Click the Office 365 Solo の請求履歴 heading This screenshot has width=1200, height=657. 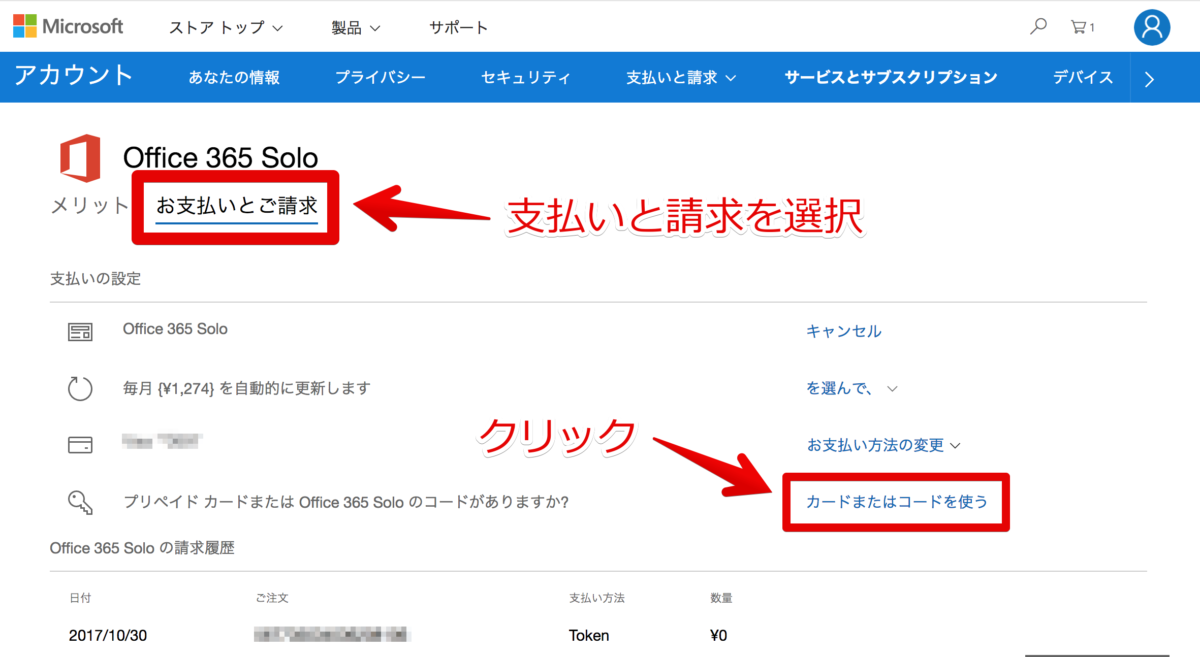(142, 548)
